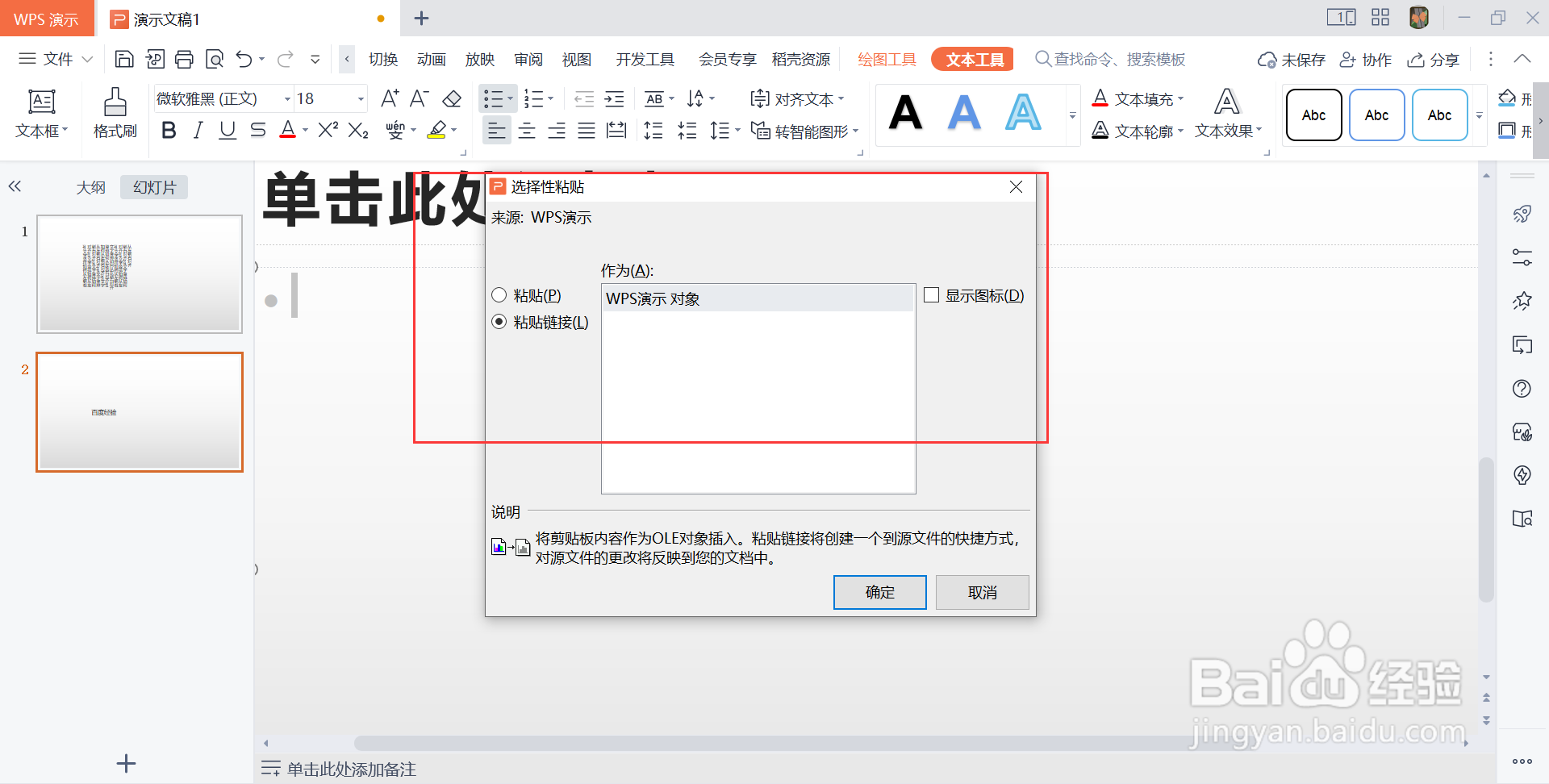Decrease indent level
Viewport: 1549px width, 784px height.
point(584,98)
